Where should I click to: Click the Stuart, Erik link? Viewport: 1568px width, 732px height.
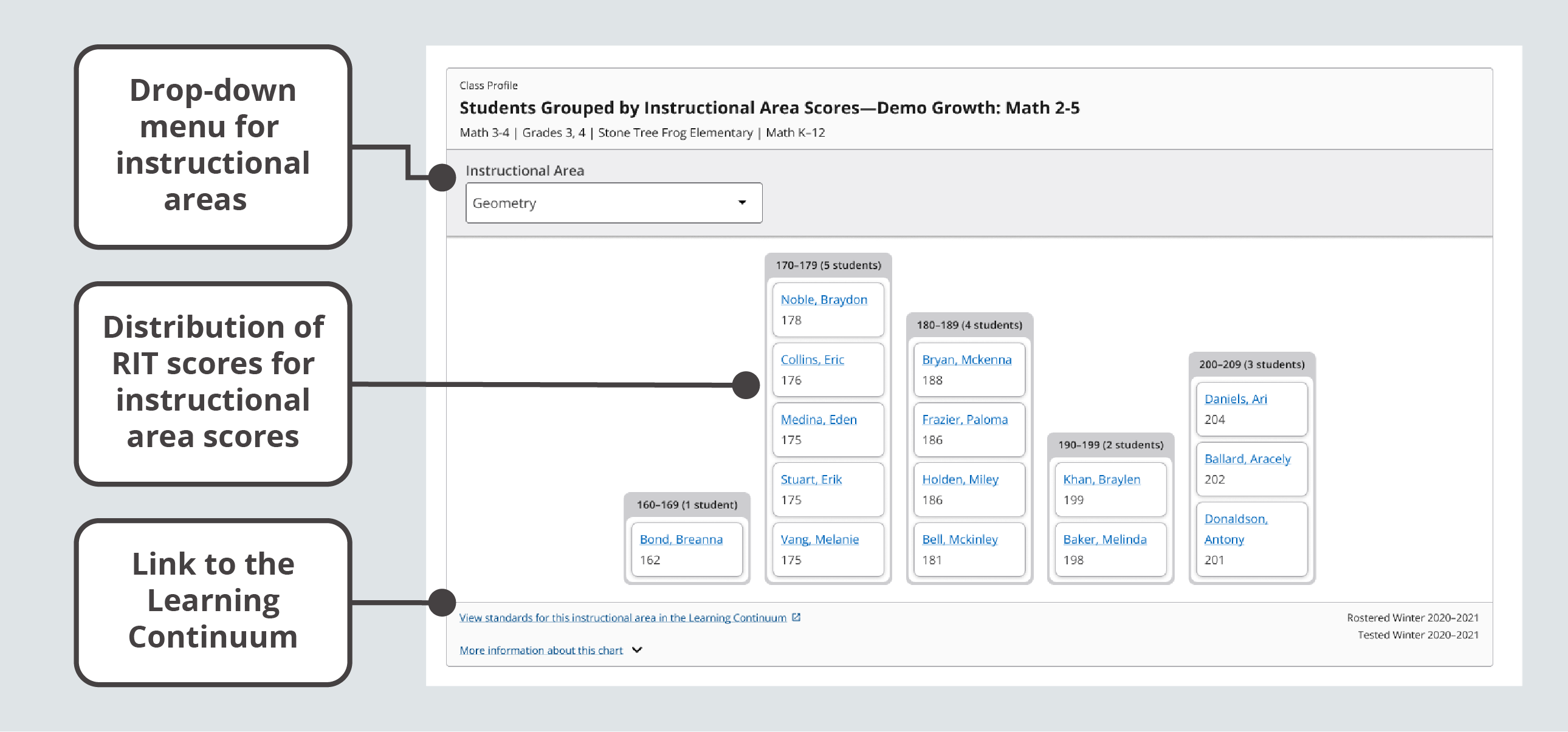click(810, 479)
